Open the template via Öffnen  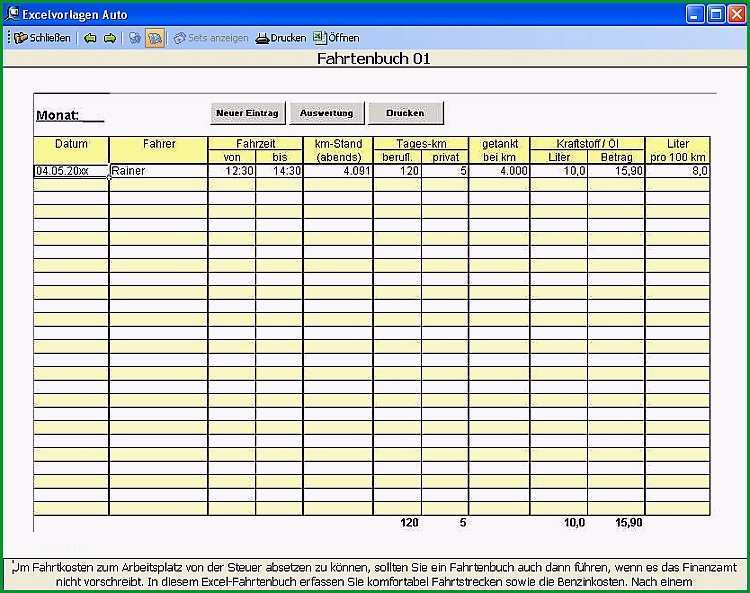[336, 37]
